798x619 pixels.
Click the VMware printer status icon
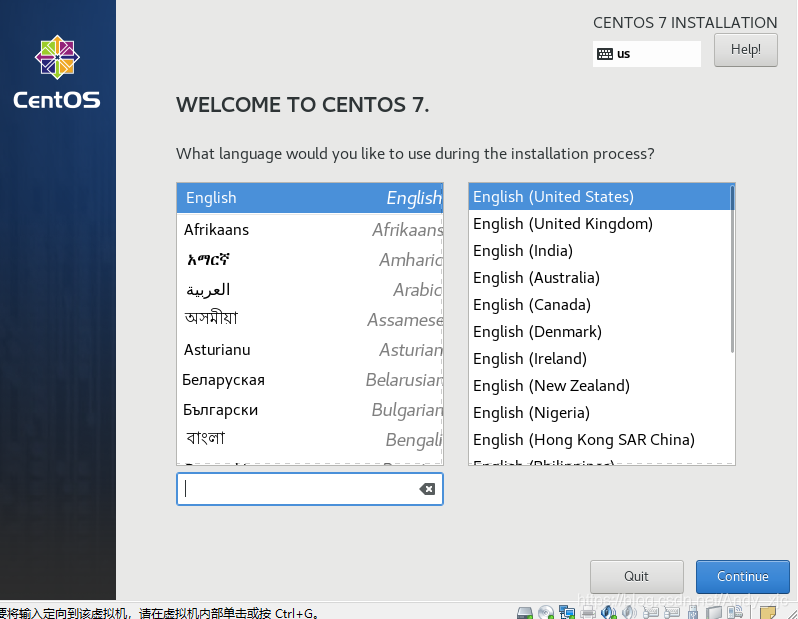click(x=588, y=613)
